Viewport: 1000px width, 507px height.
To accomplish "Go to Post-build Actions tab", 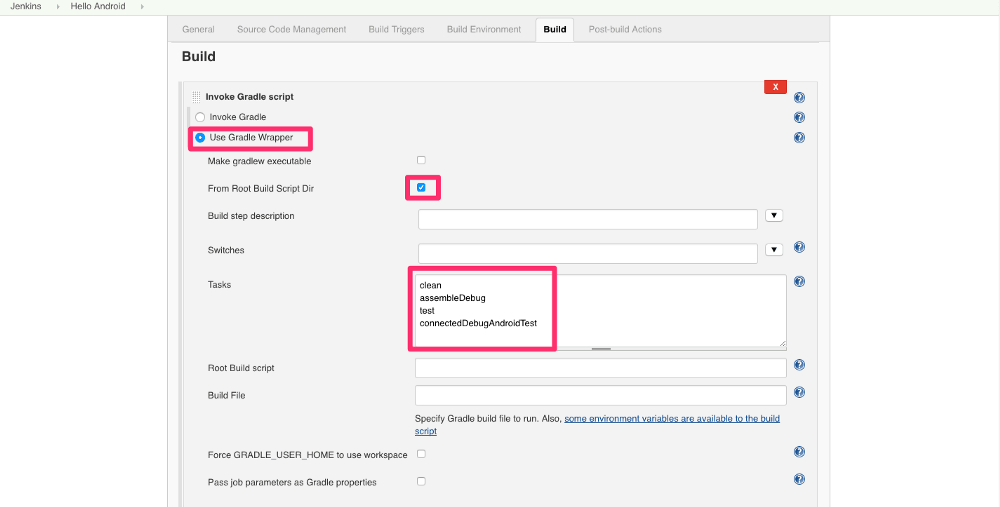I will (625, 29).
